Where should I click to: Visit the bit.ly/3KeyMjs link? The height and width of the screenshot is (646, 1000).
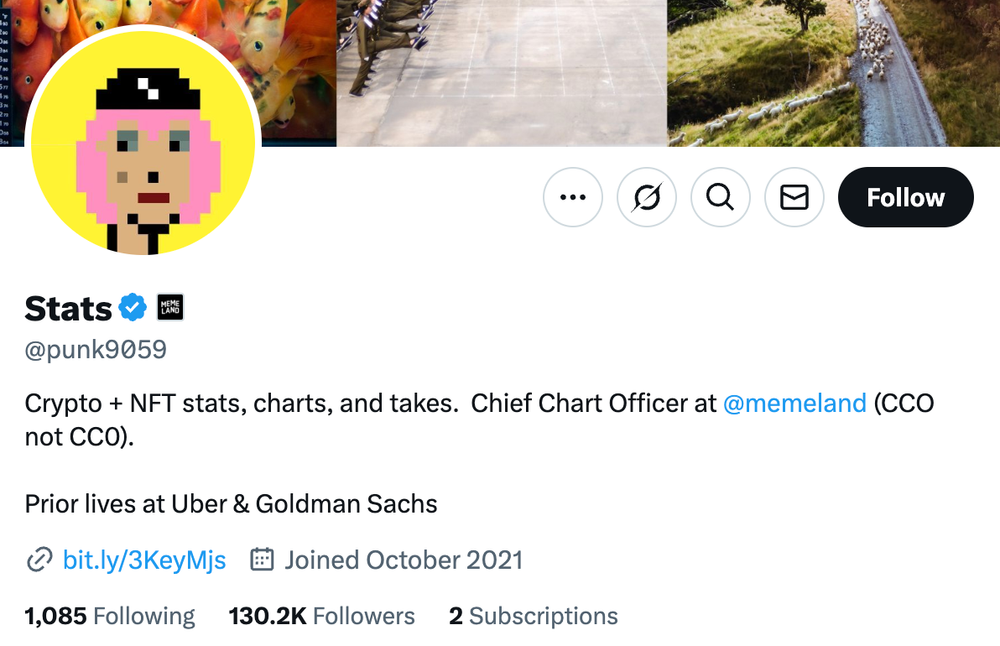144,560
